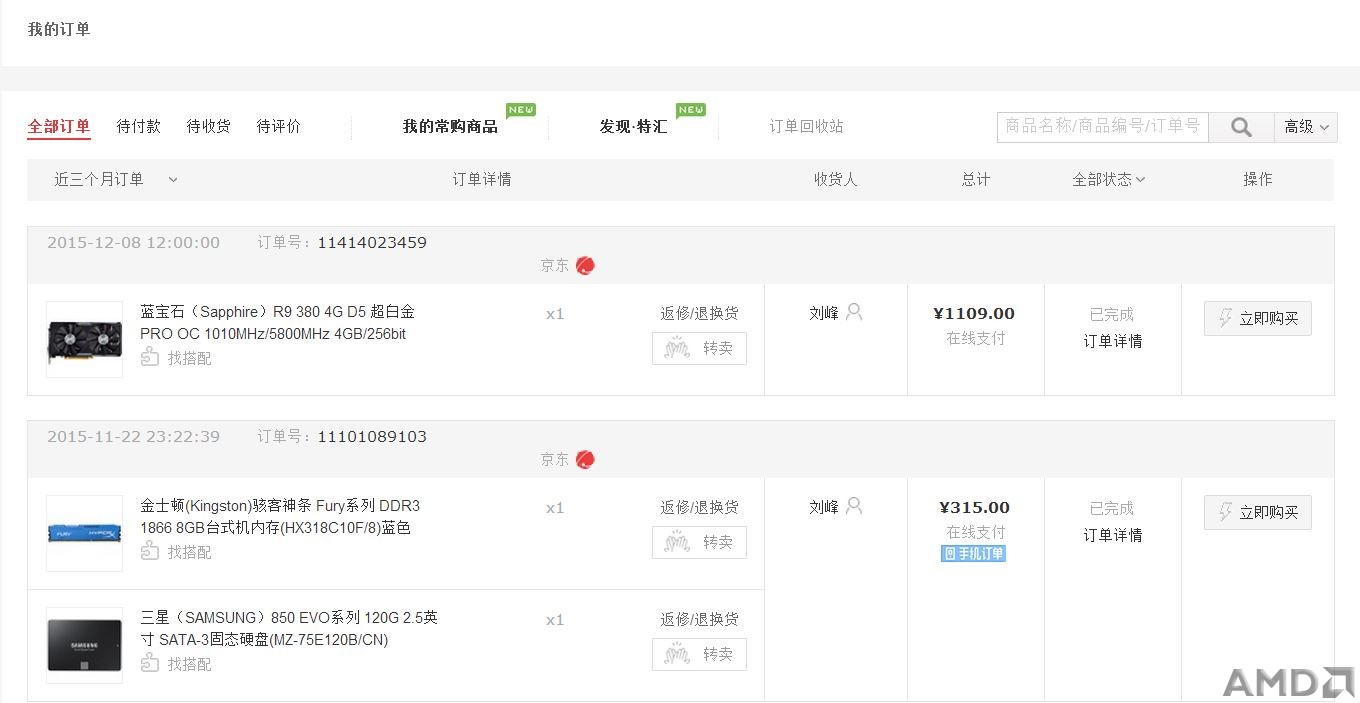
Task: Open the 我的常购商品 tab
Action: tap(450, 127)
